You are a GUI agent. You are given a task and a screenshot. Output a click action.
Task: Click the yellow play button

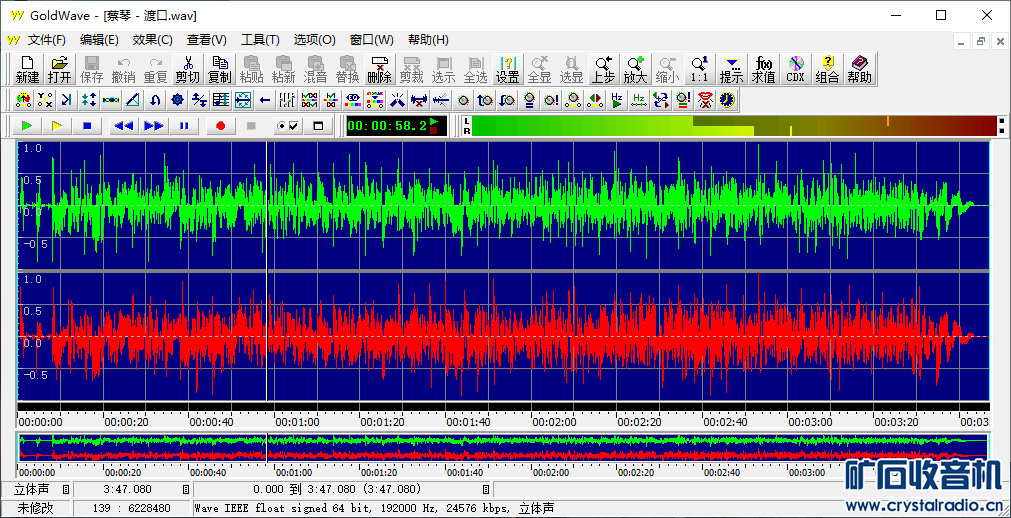[x=57, y=126]
